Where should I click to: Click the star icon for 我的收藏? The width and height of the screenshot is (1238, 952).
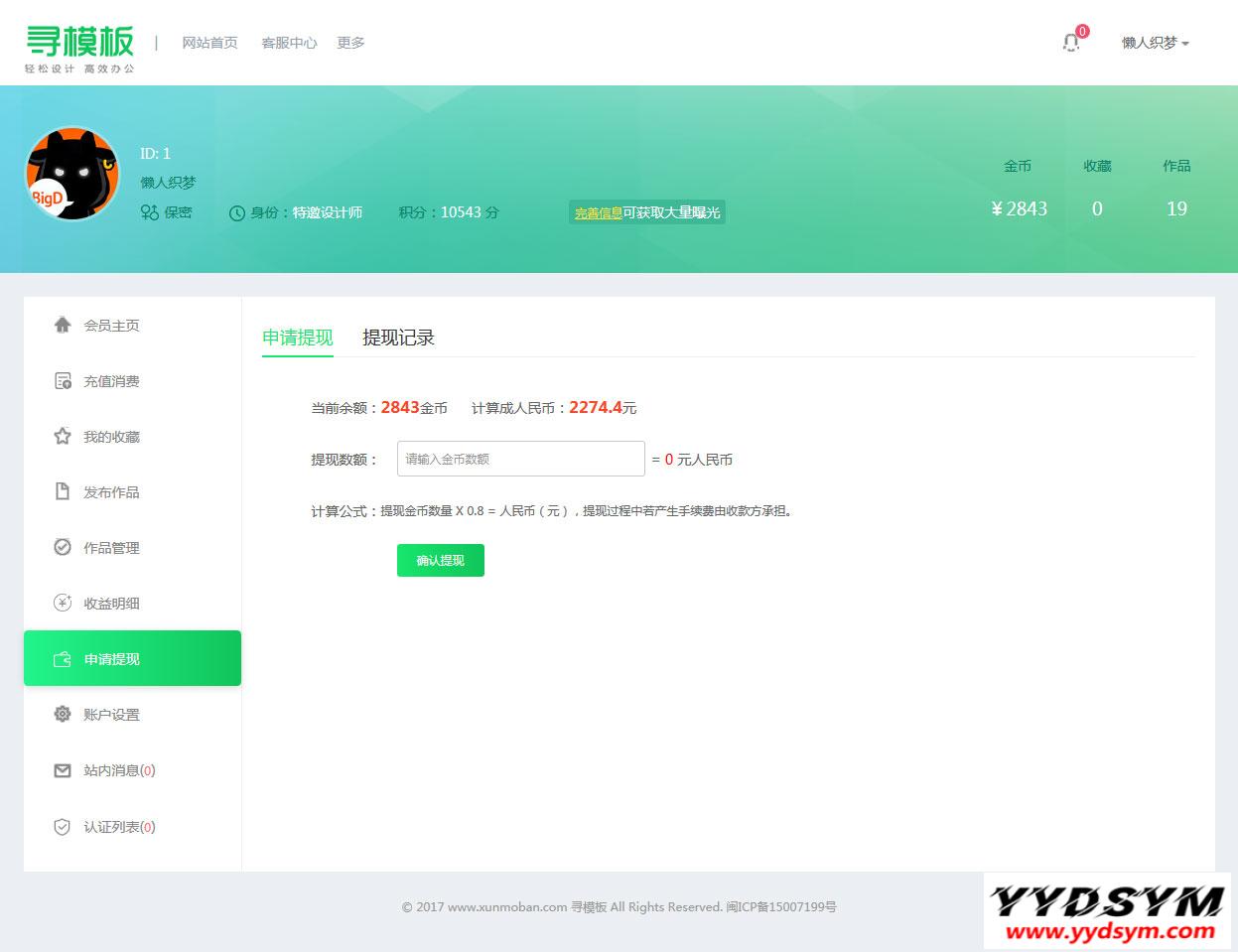(63, 437)
